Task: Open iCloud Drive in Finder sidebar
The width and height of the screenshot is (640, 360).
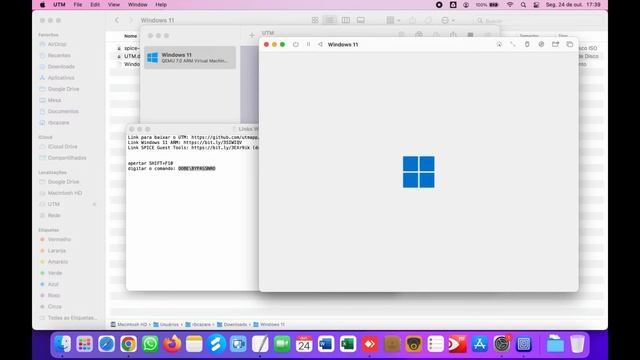Action: coord(62,147)
